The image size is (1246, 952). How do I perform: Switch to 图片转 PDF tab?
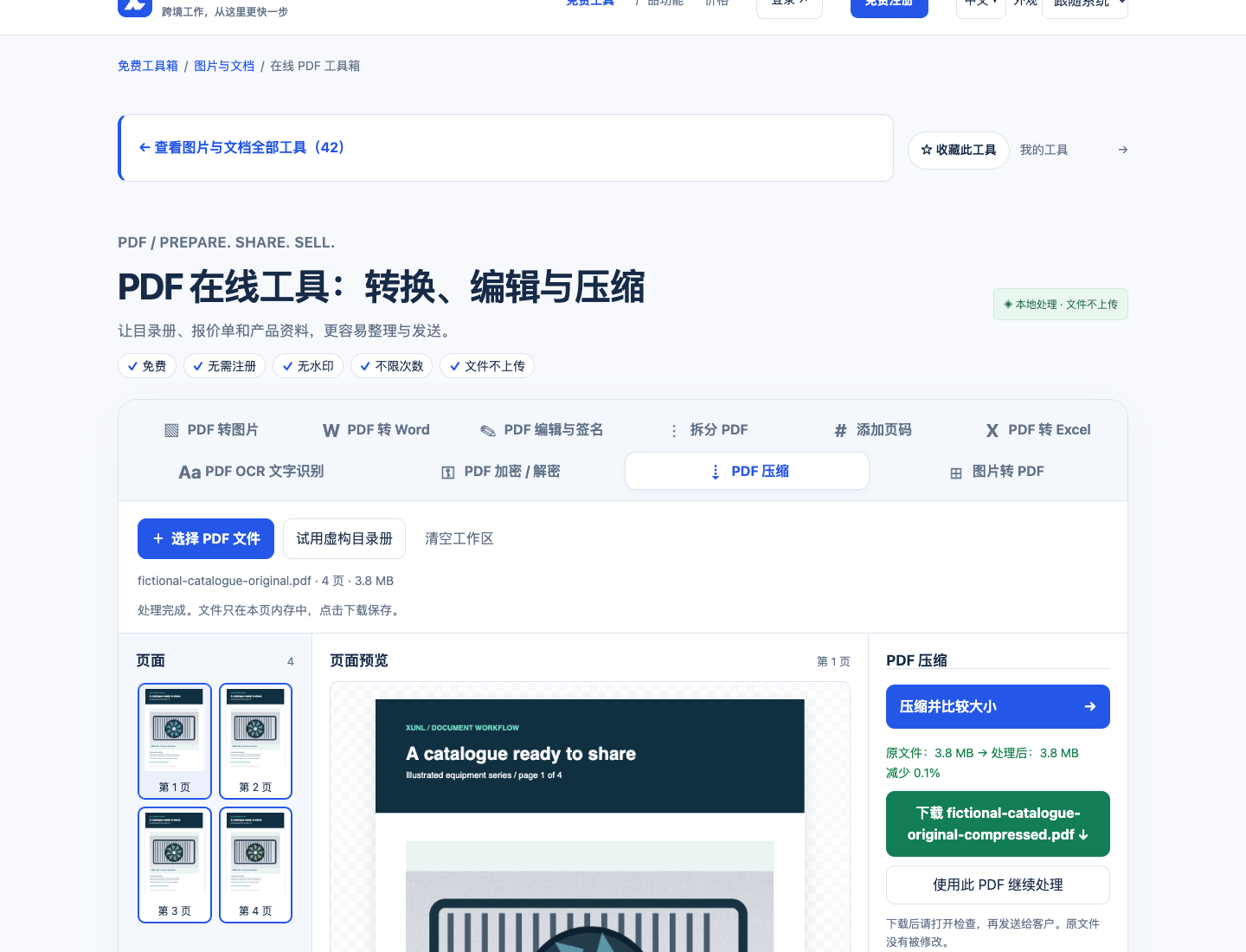point(996,472)
